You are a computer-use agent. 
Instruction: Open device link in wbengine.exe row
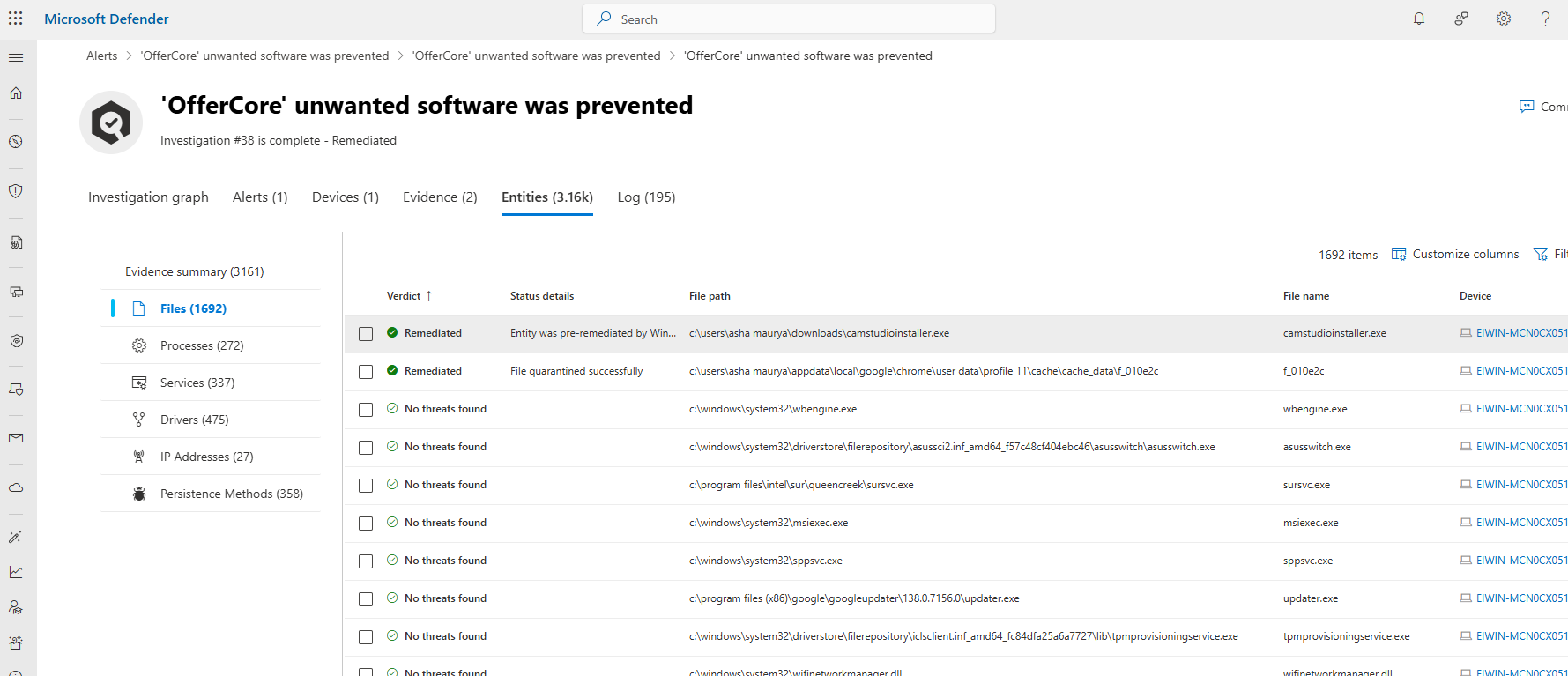coord(1521,409)
